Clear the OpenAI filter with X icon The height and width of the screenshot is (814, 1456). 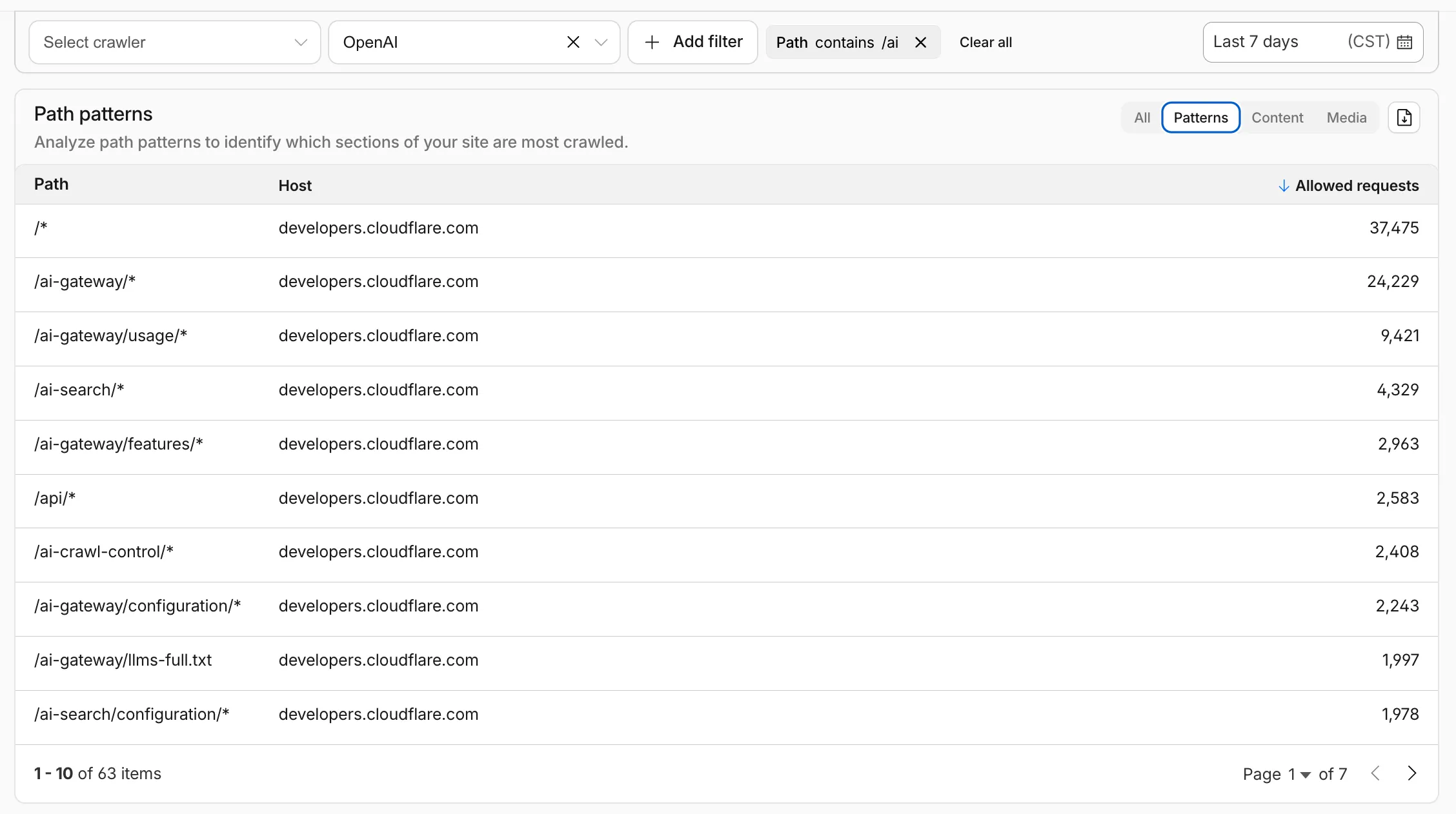[x=572, y=43]
